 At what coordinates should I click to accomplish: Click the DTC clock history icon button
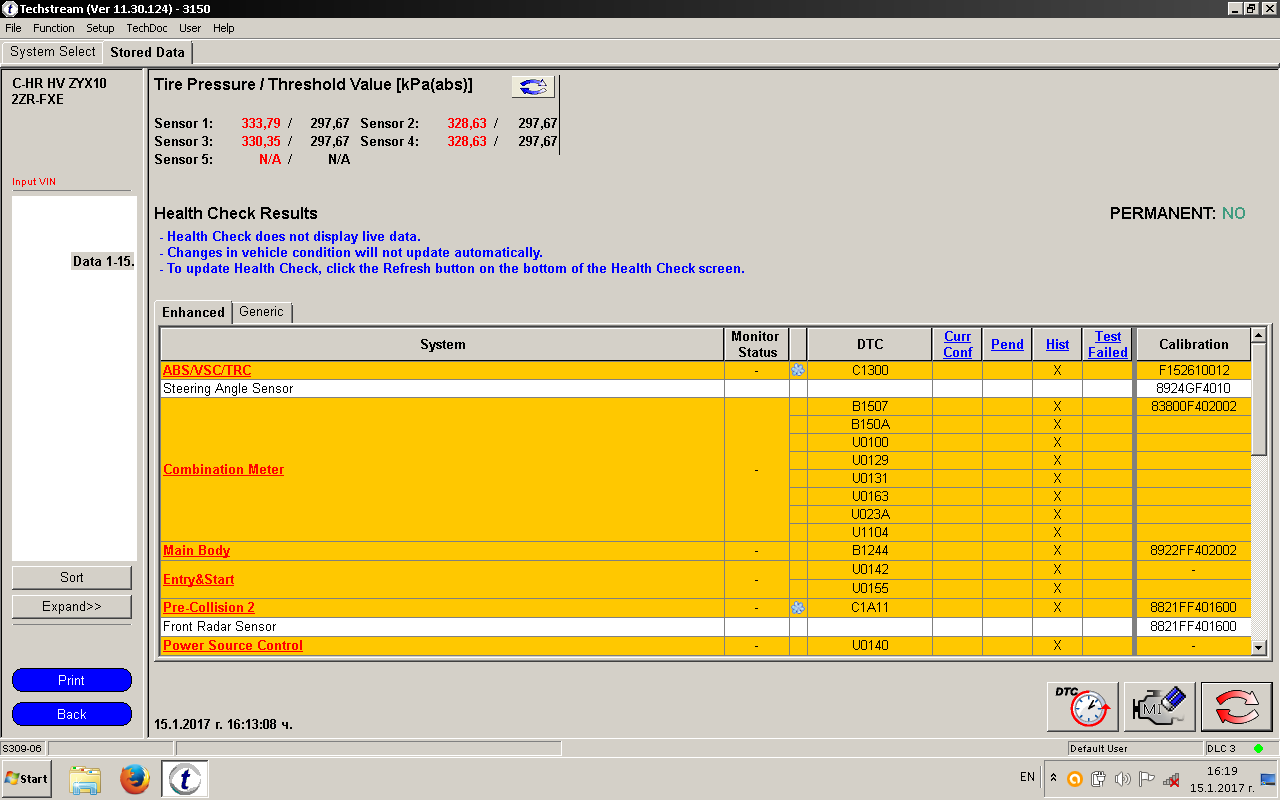pos(1082,707)
